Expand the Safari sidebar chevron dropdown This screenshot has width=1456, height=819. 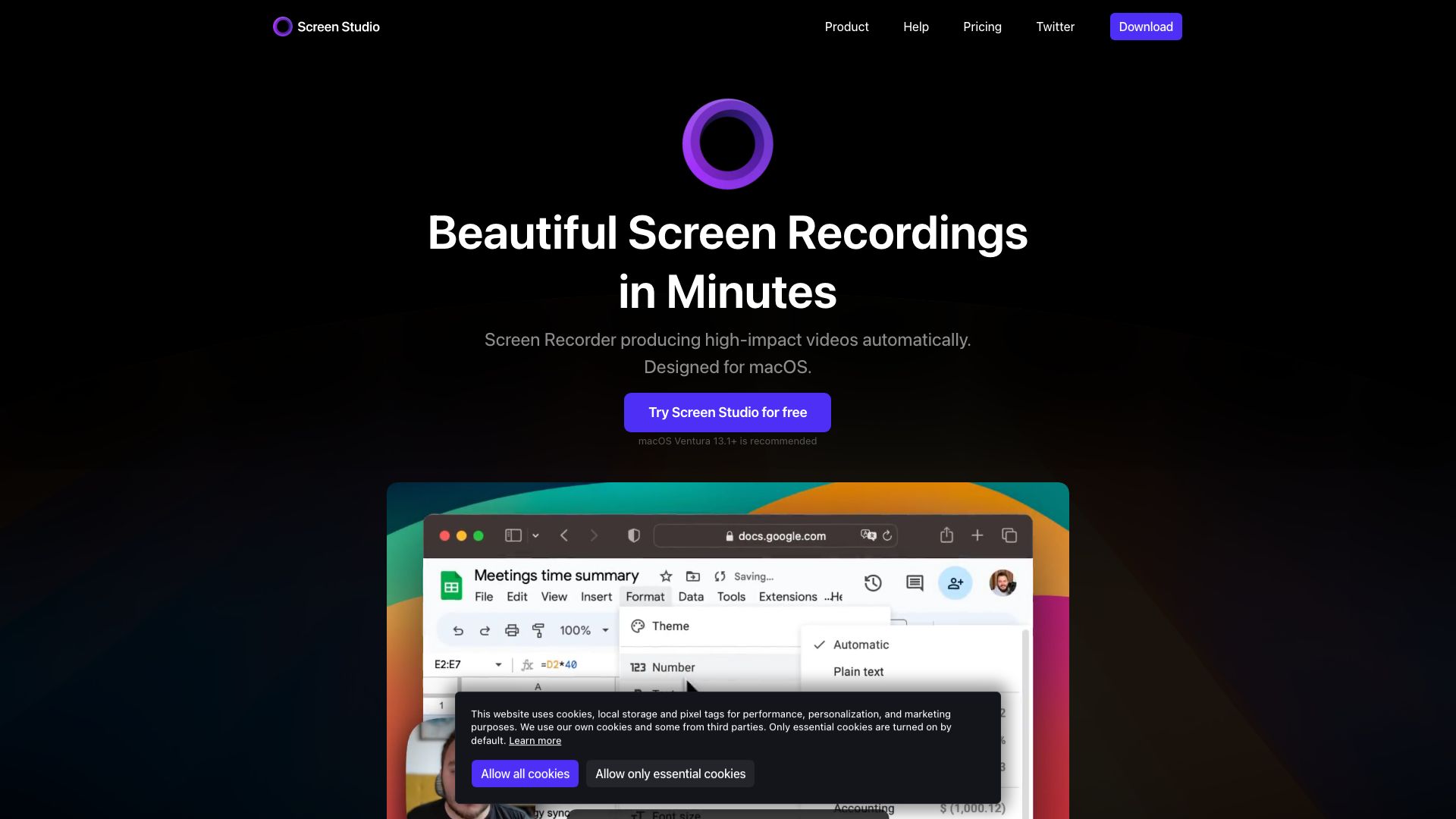click(535, 535)
